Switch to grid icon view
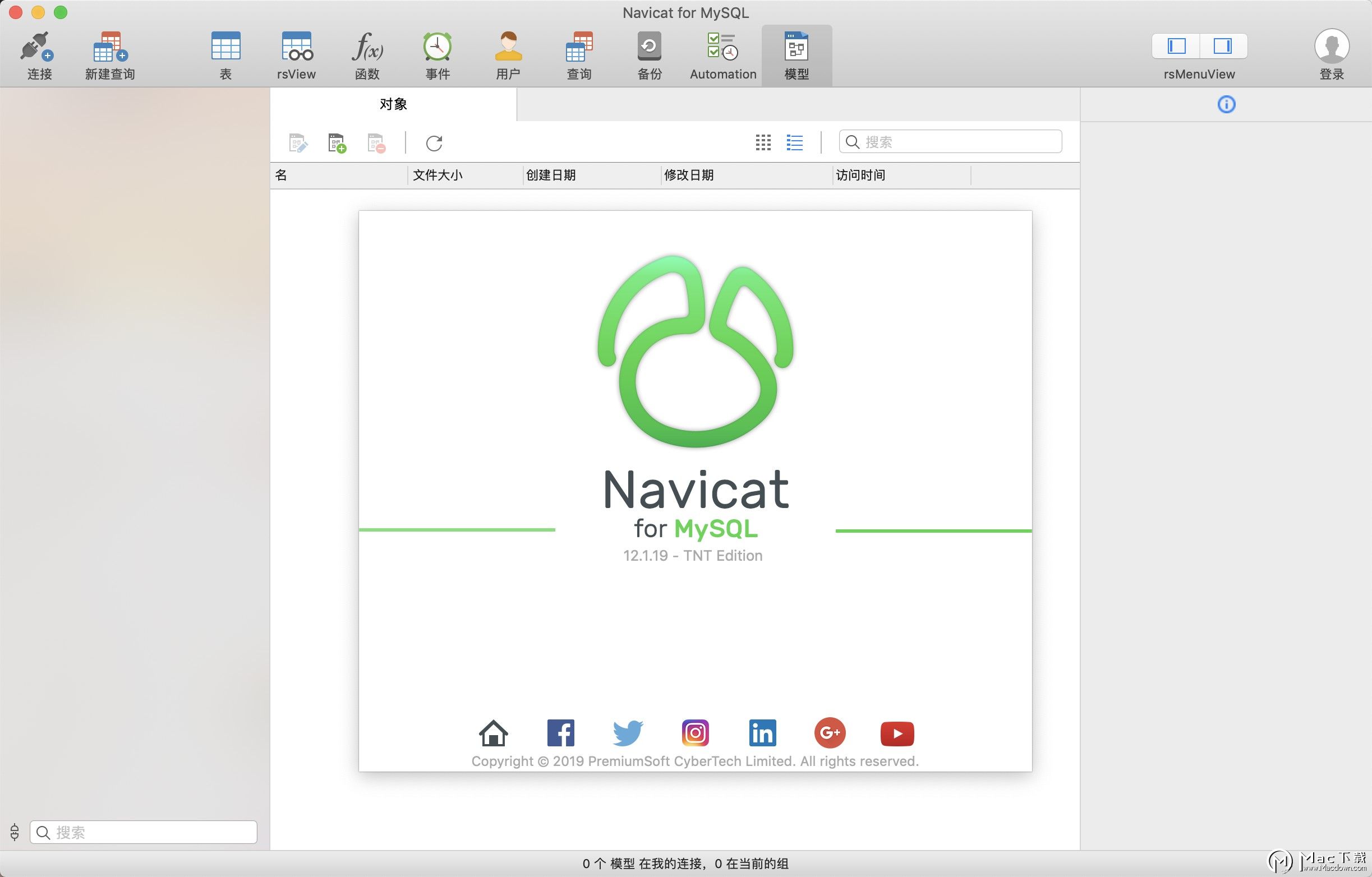Image resolution: width=1372 pixels, height=877 pixels. click(763, 142)
